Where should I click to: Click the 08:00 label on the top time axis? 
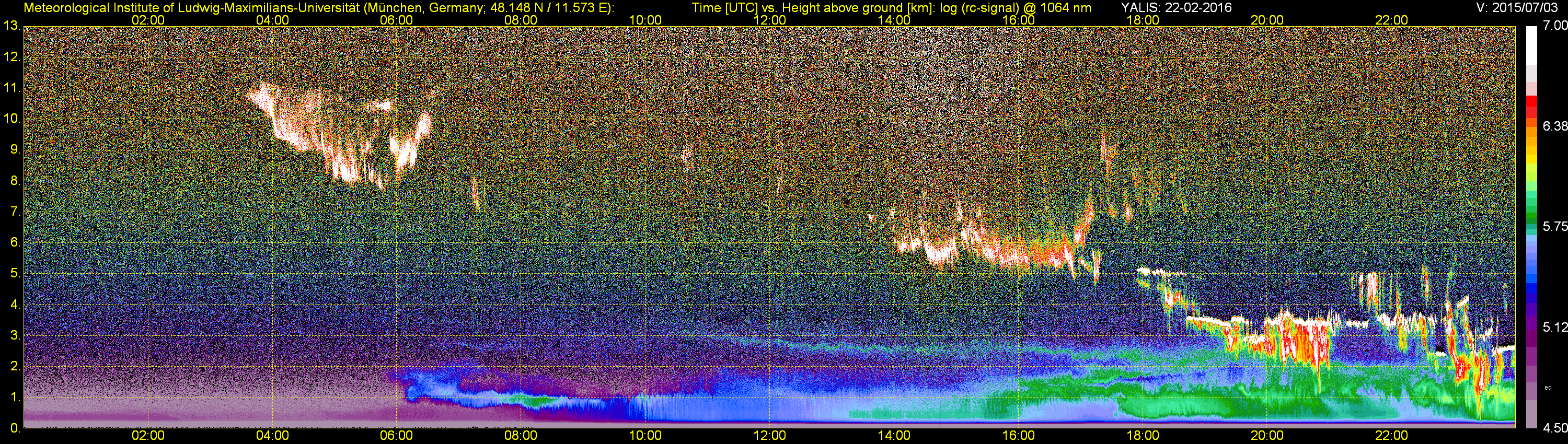click(521, 20)
